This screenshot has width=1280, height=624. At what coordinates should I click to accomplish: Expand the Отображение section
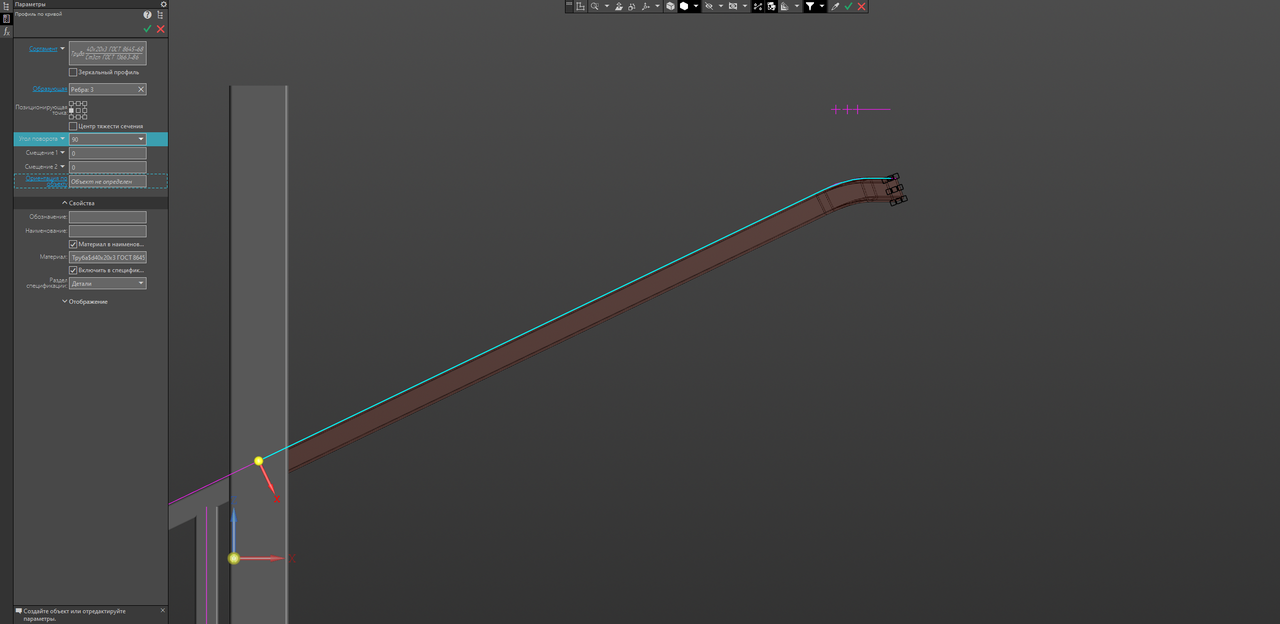pyautogui.click(x=85, y=301)
